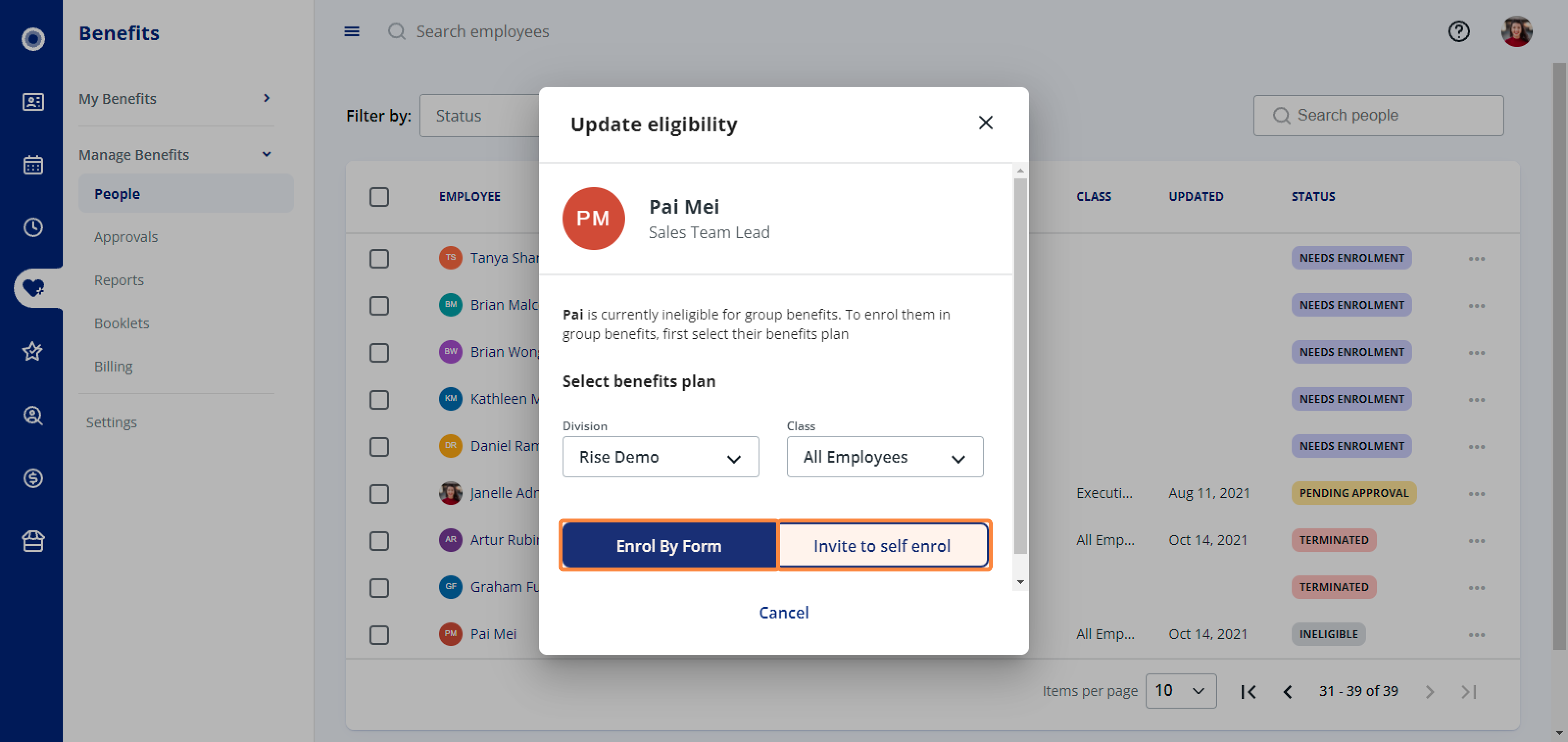Open the clock time tracking sidebar icon
This screenshot has width=1568, height=742.
(33, 228)
